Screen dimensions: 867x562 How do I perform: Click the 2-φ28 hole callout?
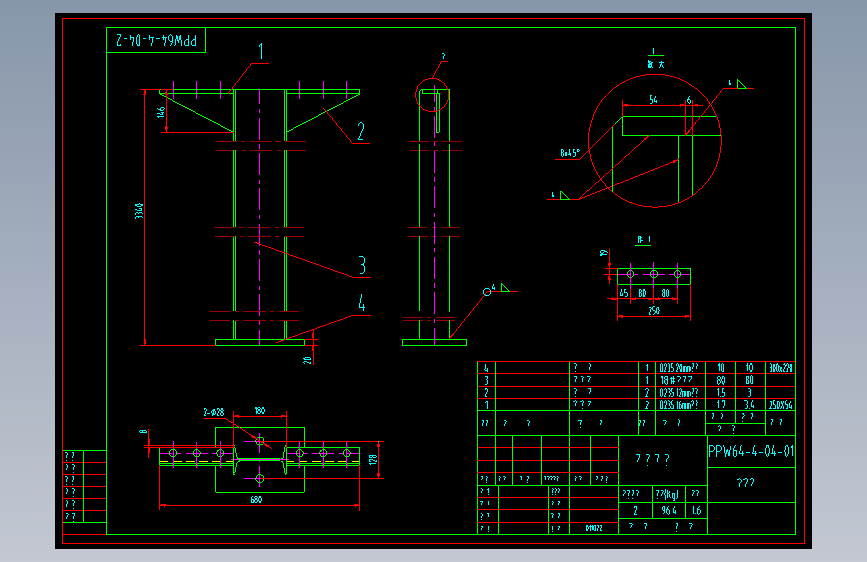213,412
